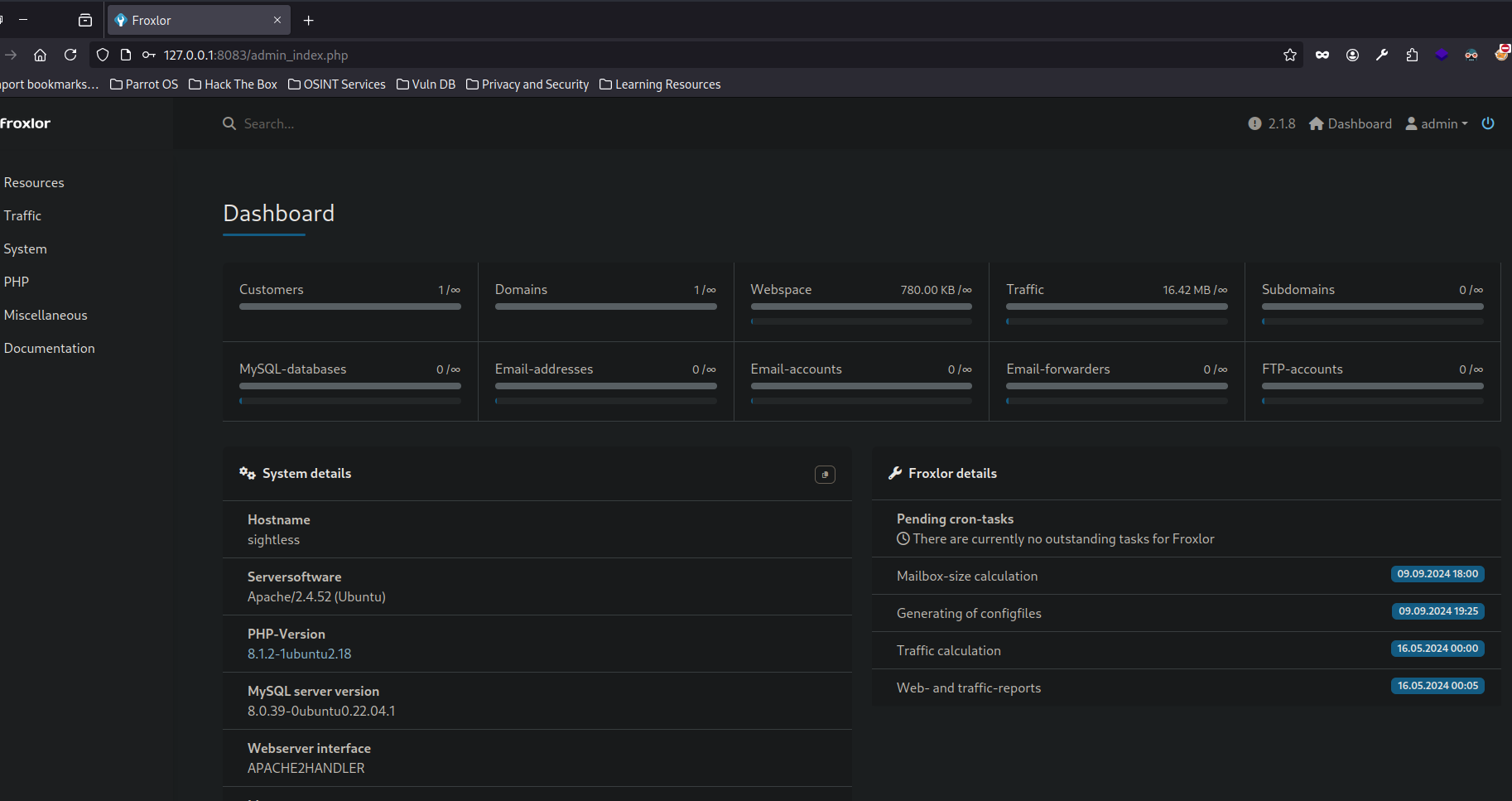Click Apache/2.4.52 (Ubuntu) server software value
1512x801 pixels.
(316, 596)
